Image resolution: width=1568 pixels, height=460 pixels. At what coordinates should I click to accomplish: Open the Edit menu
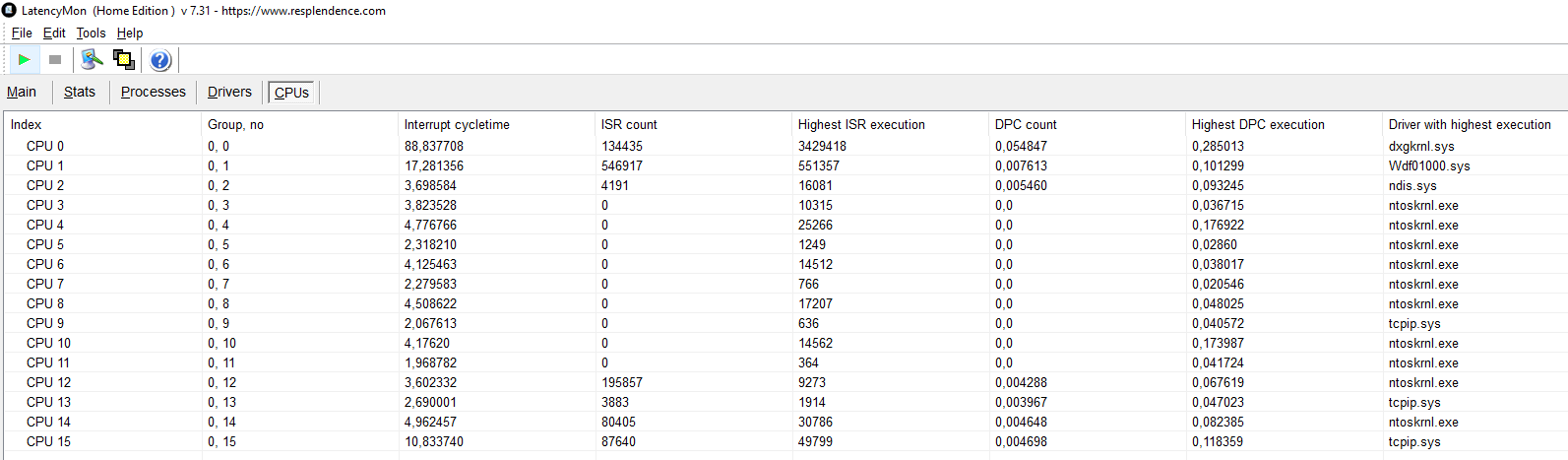click(x=54, y=33)
